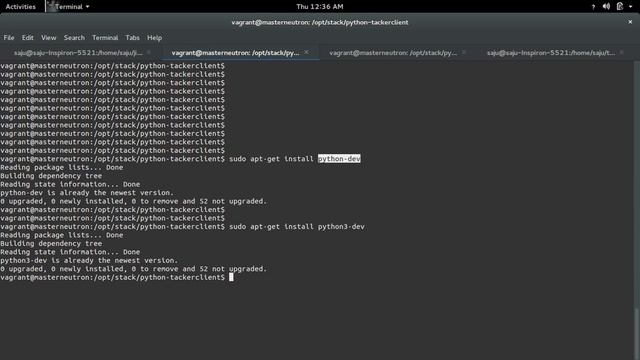Open the Activities overview

pos(20,7)
